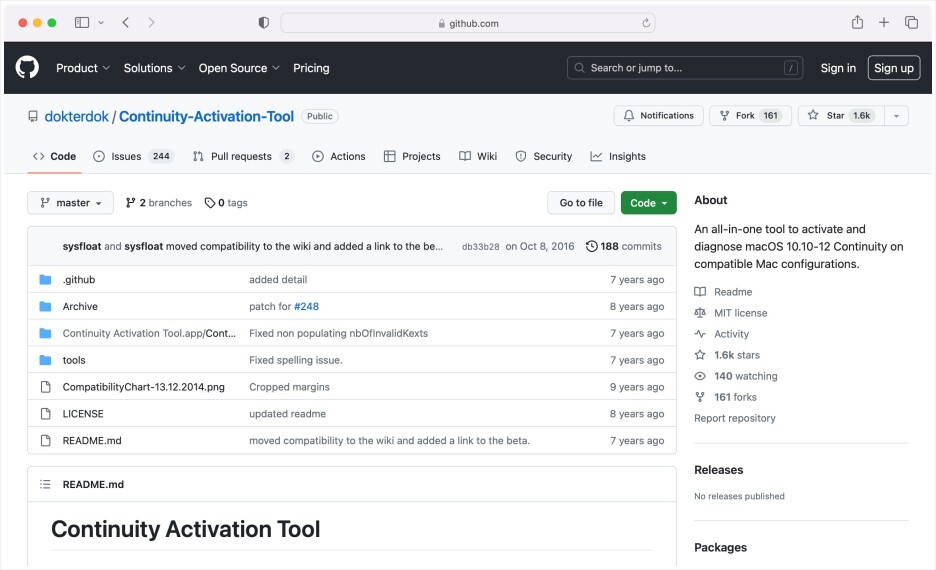Open the #248 issue link
Screen dimensions: 936x570
click(x=306, y=306)
